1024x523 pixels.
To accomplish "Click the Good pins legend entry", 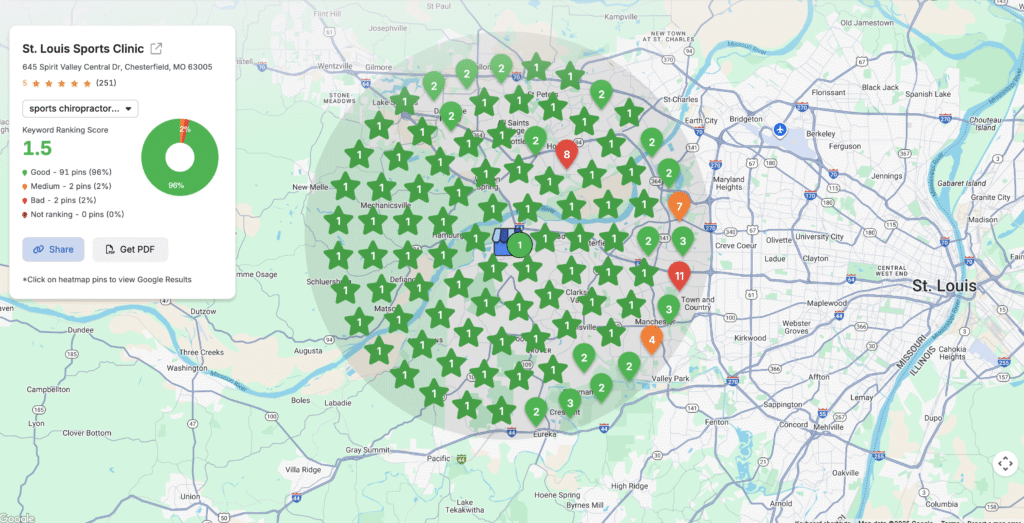I will [68, 172].
